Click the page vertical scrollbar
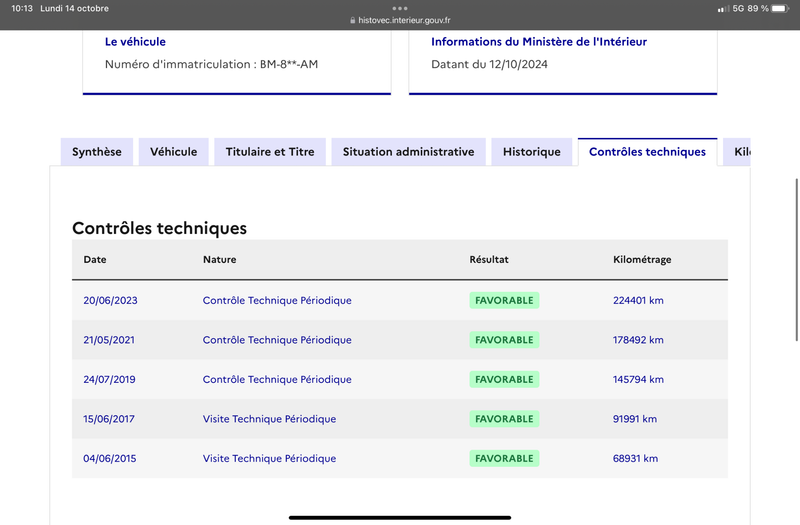 (796, 260)
